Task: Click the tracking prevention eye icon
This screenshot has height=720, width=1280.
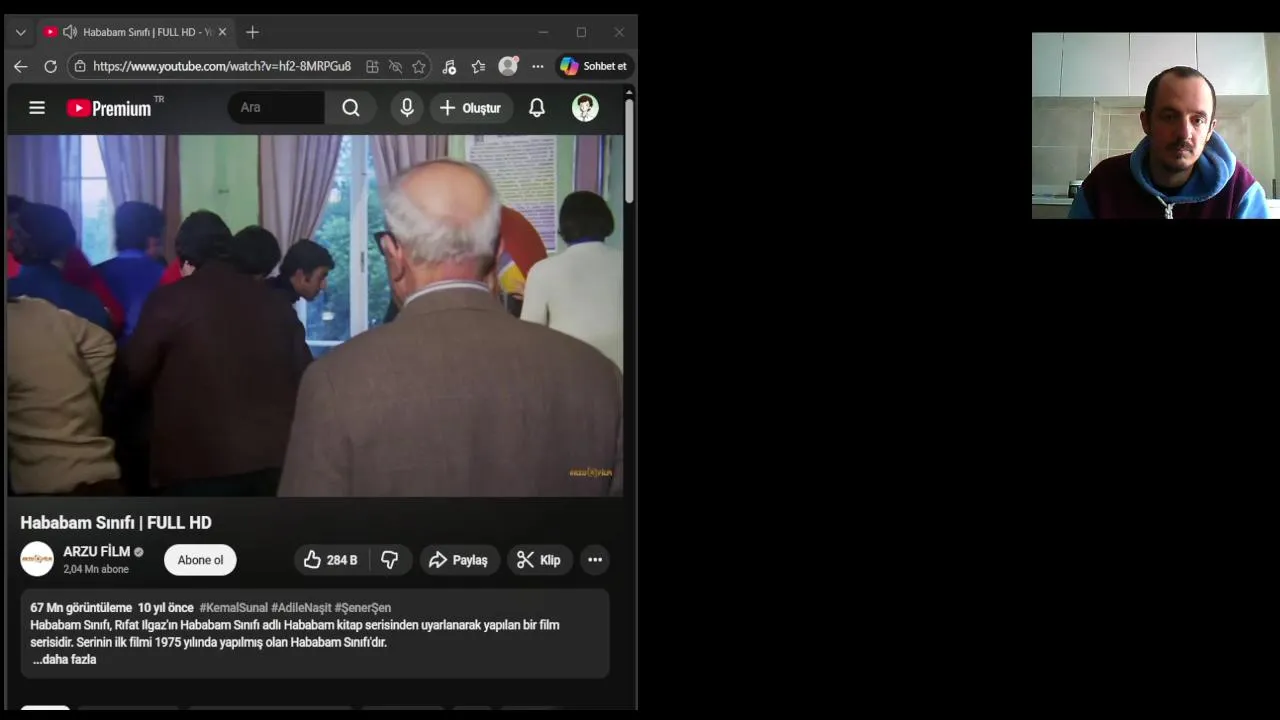Action: 395,66
